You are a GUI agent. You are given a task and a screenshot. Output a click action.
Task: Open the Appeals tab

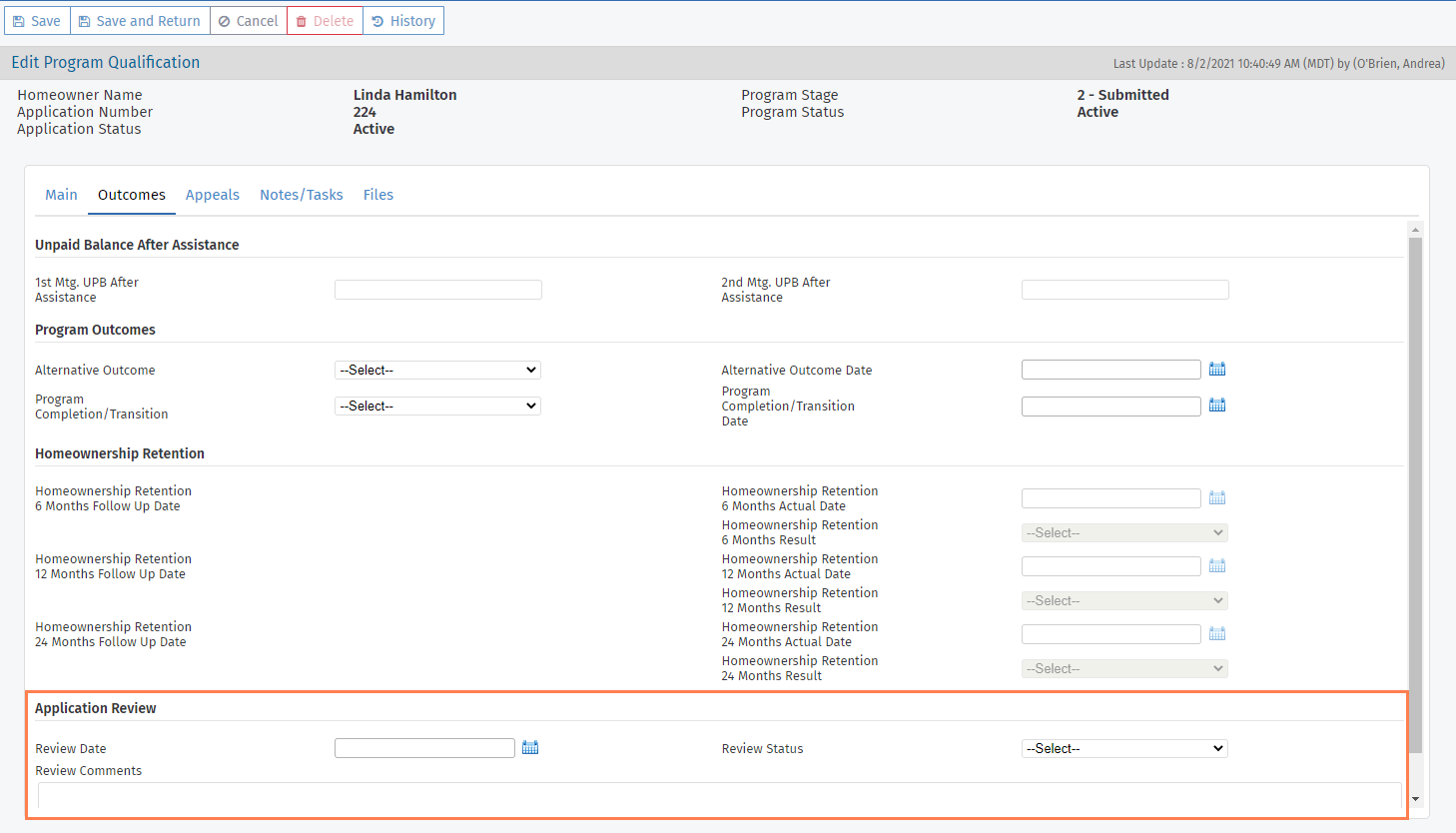[x=213, y=195]
